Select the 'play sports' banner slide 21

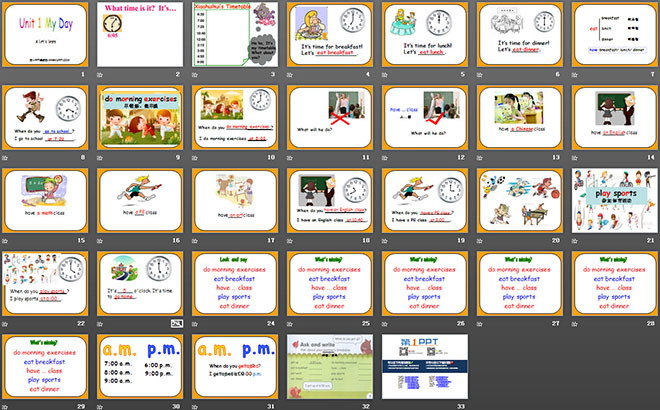615,201
